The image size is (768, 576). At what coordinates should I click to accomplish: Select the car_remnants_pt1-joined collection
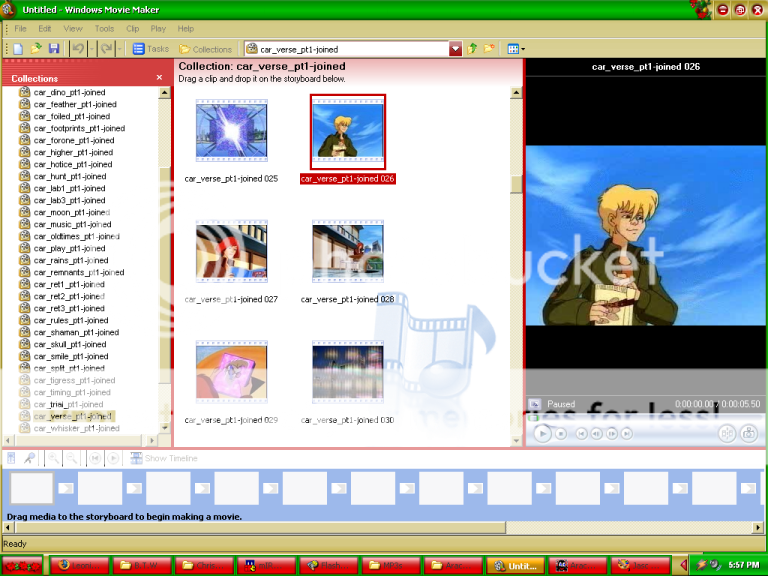(x=79, y=272)
